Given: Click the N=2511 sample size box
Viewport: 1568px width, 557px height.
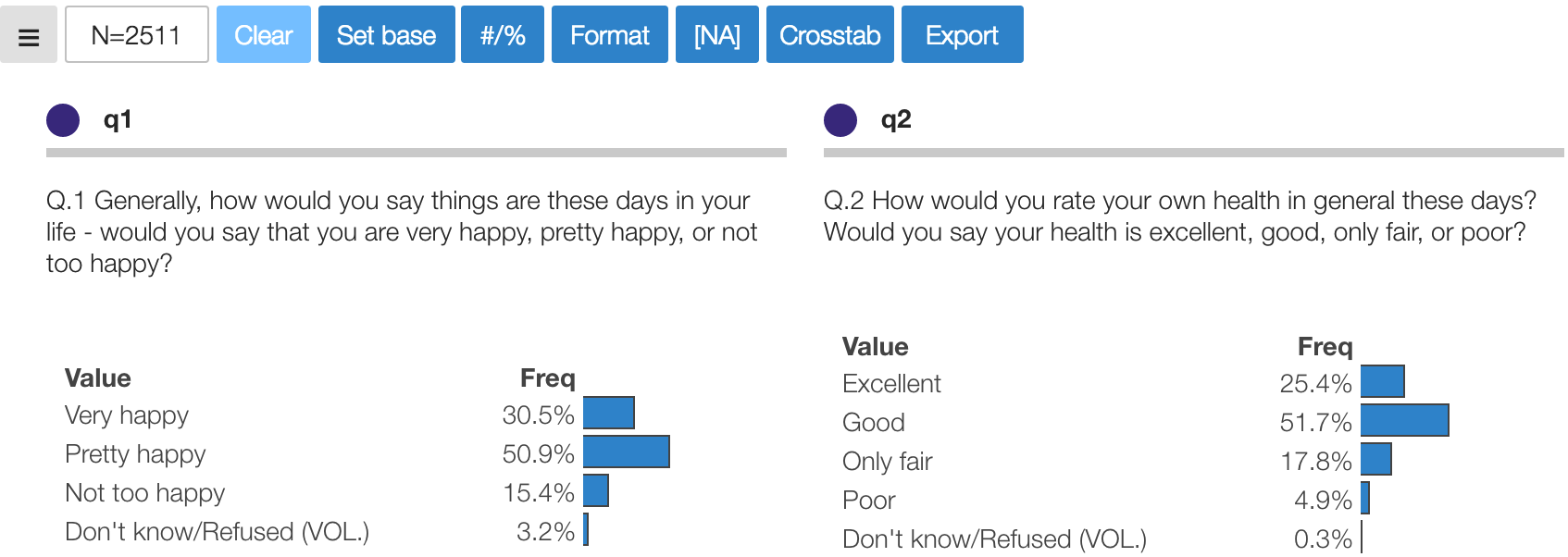Looking at the screenshot, I should click(137, 35).
